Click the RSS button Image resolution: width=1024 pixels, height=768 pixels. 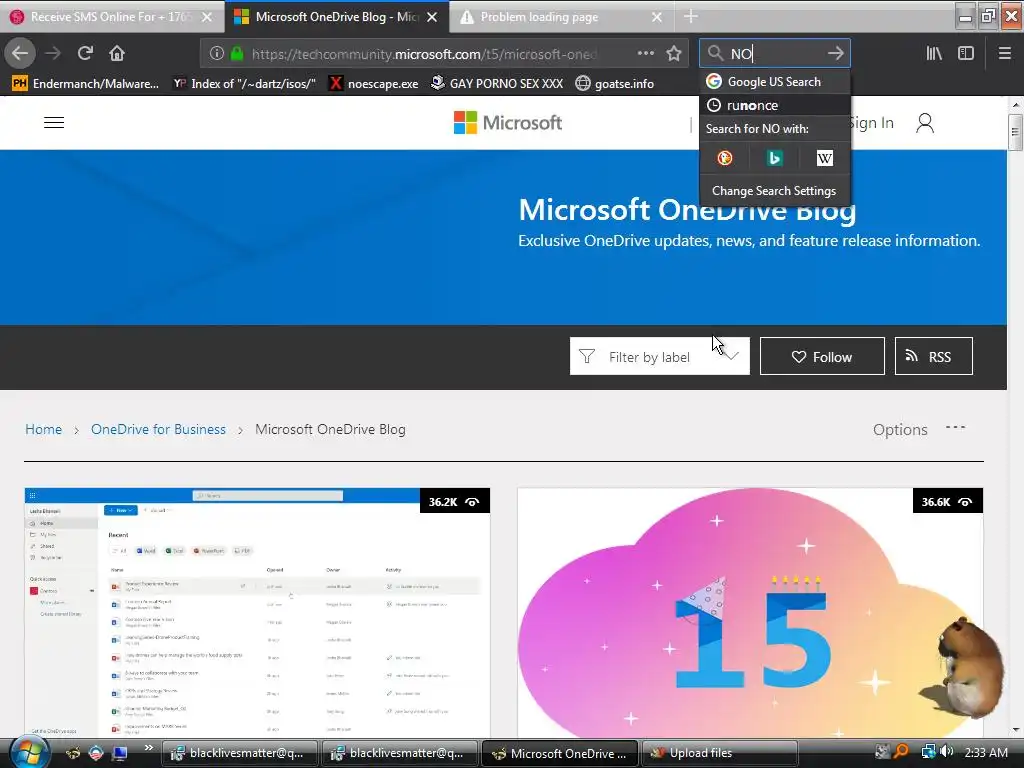(x=934, y=357)
